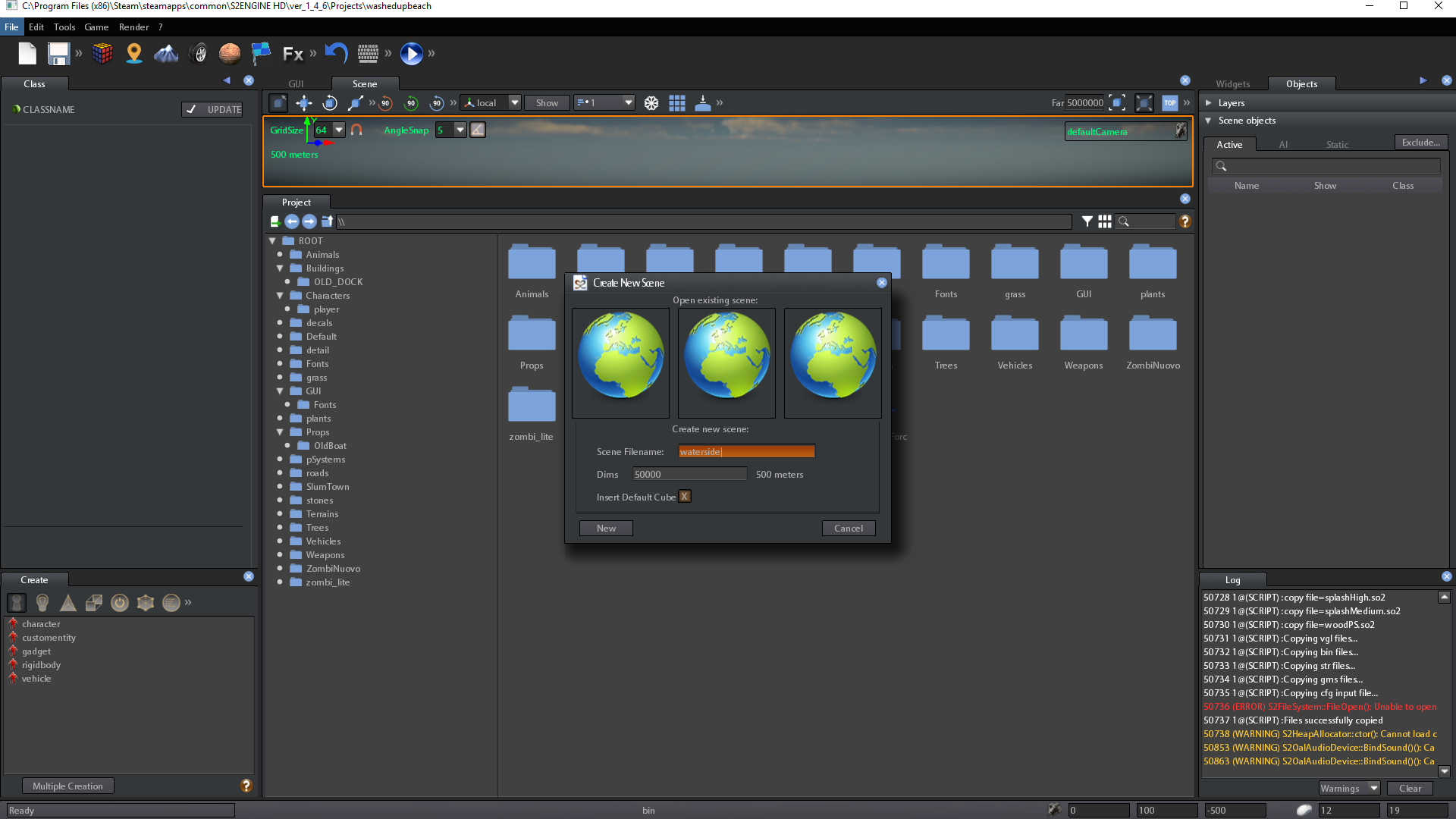This screenshot has height=819, width=1456.
Task: Click the blue grid icon in scene toolbar
Action: click(x=677, y=103)
